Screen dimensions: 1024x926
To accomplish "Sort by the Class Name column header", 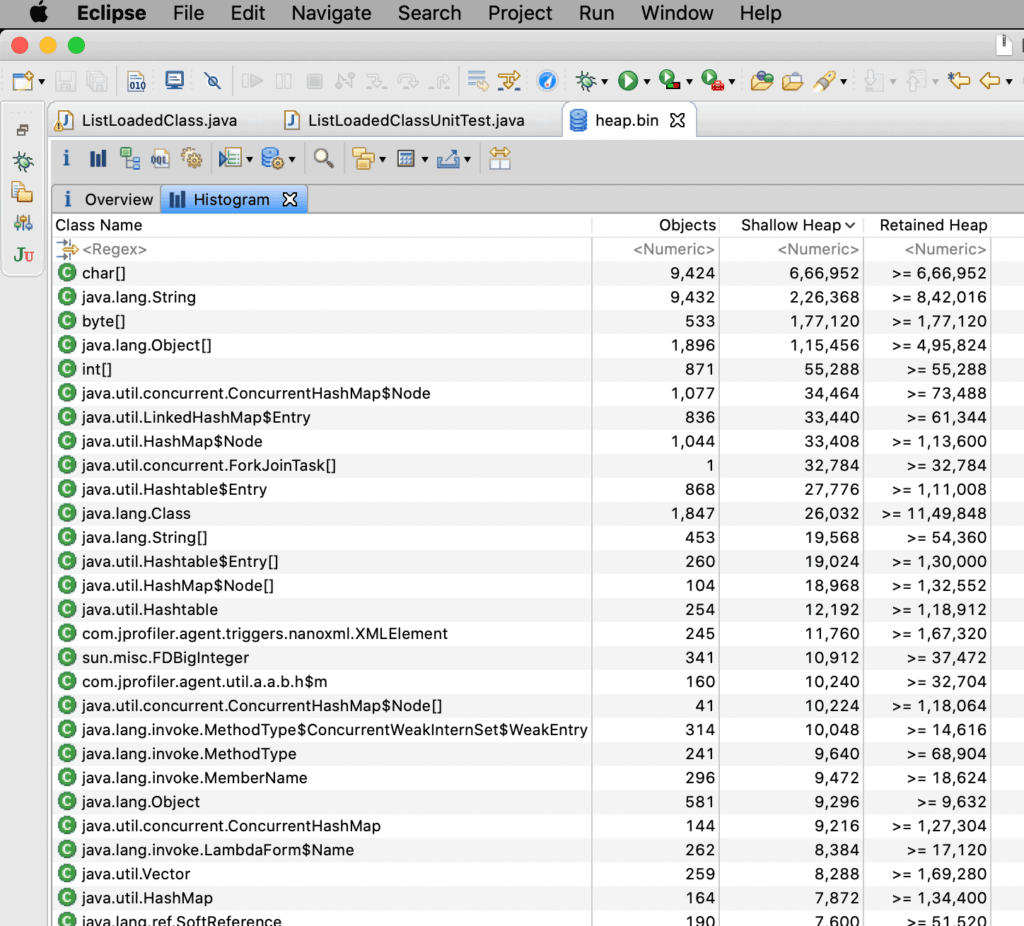I will pyautogui.click(x=322, y=225).
